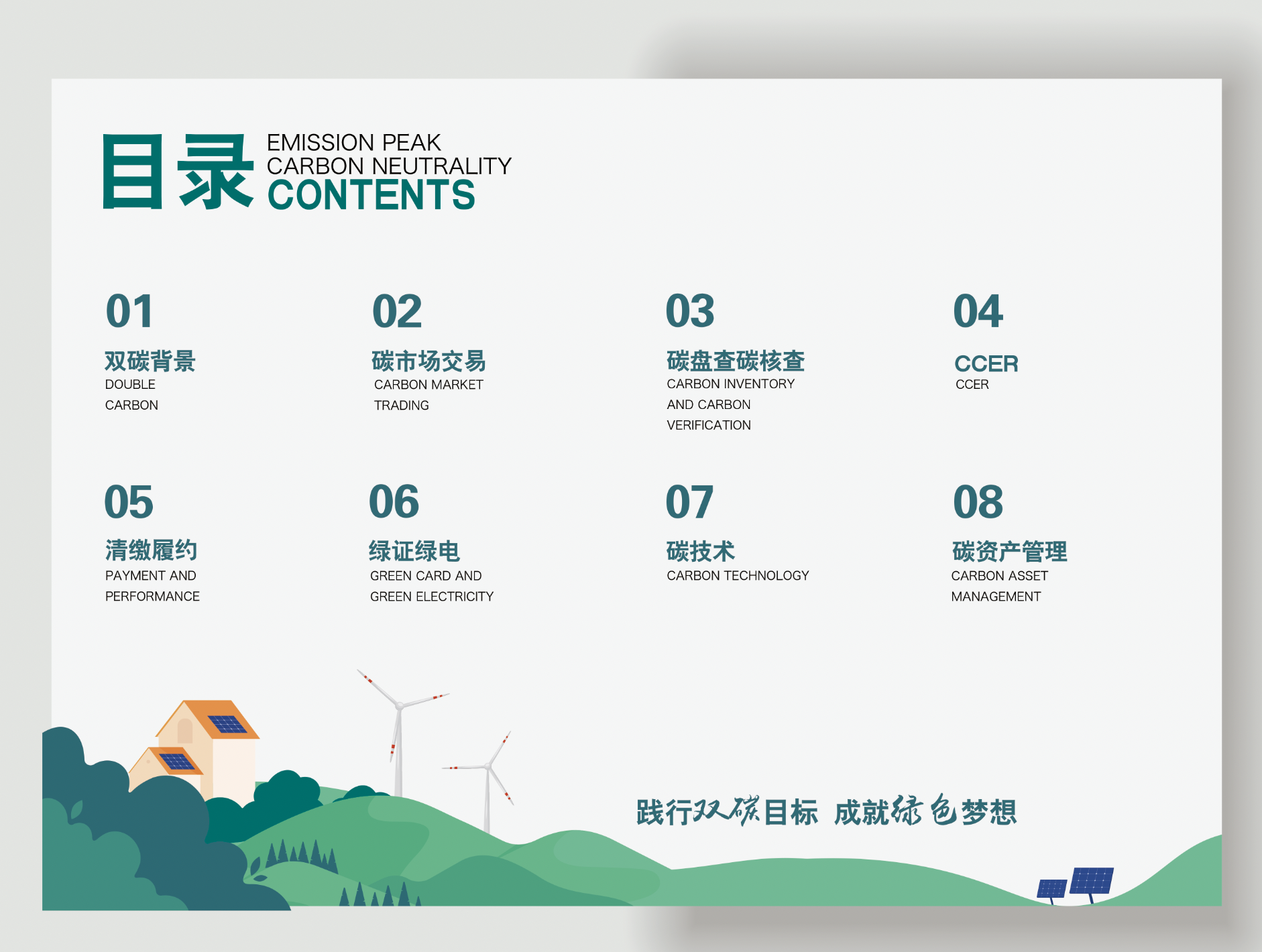1262x952 pixels.
Task: Click the larger blue solar panel bottom right
Action: pos(1091,880)
